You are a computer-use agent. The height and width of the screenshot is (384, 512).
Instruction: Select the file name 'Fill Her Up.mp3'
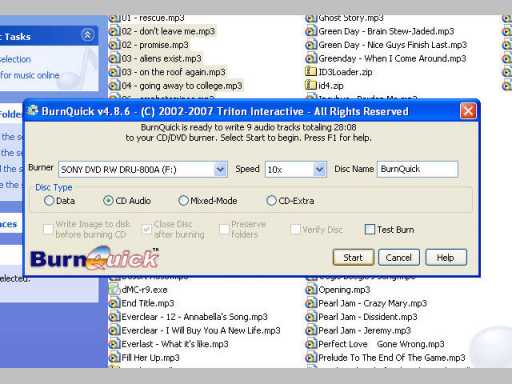[150, 358]
